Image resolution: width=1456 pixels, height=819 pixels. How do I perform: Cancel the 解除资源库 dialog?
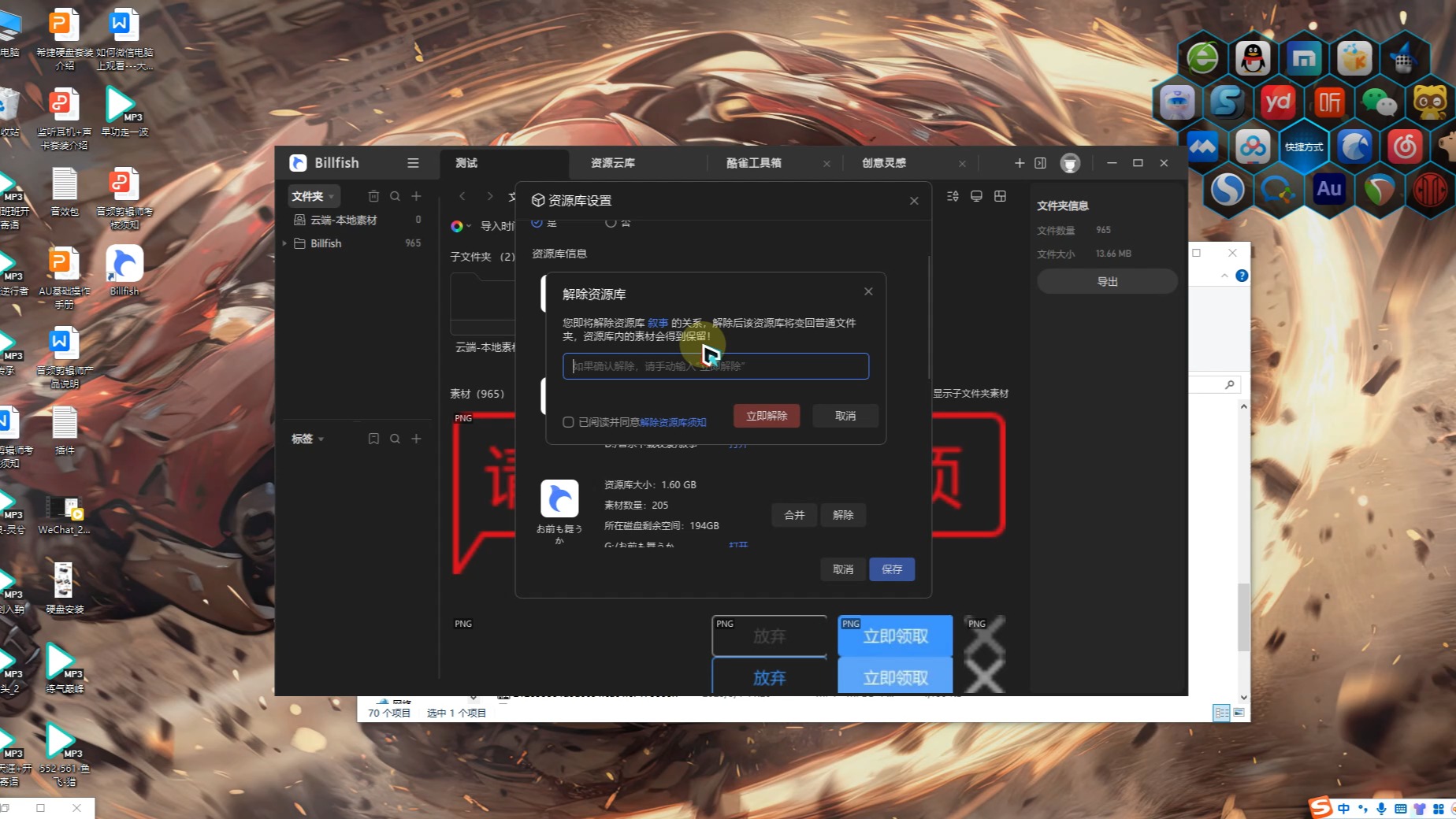tap(845, 416)
